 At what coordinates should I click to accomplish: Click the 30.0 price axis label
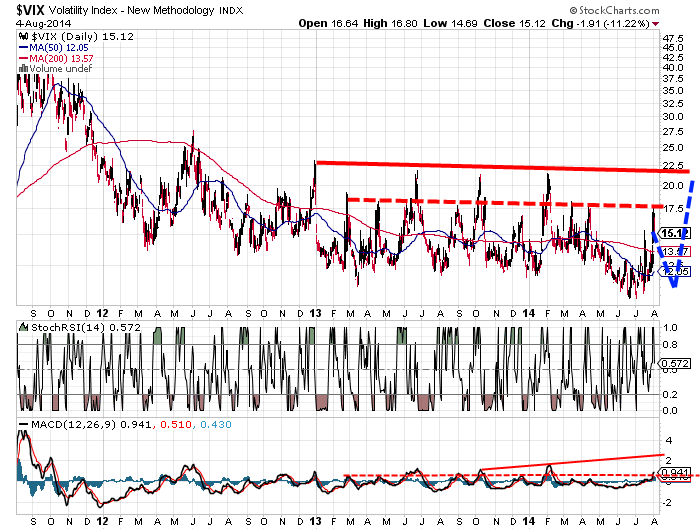point(673,117)
